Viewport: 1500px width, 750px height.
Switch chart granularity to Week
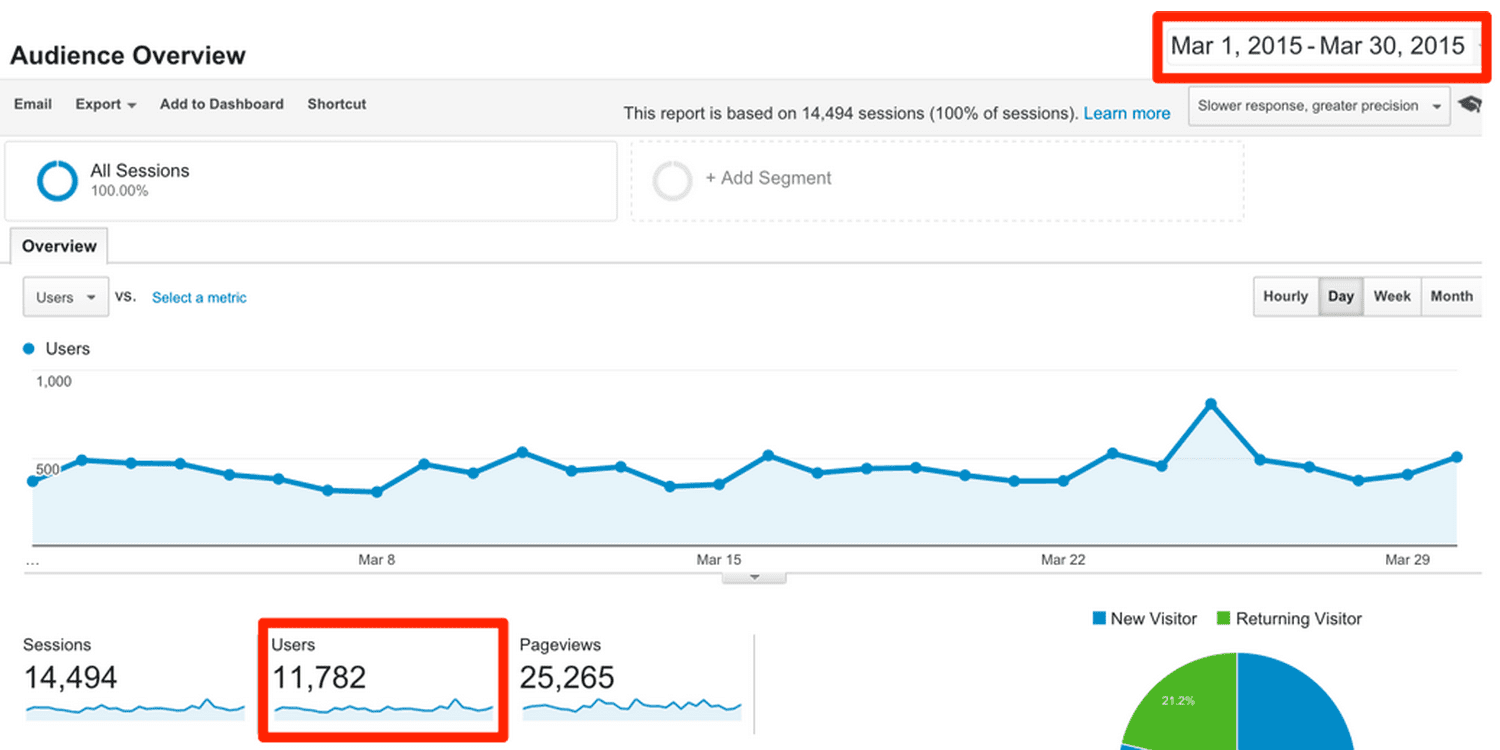click(1392, 297)
